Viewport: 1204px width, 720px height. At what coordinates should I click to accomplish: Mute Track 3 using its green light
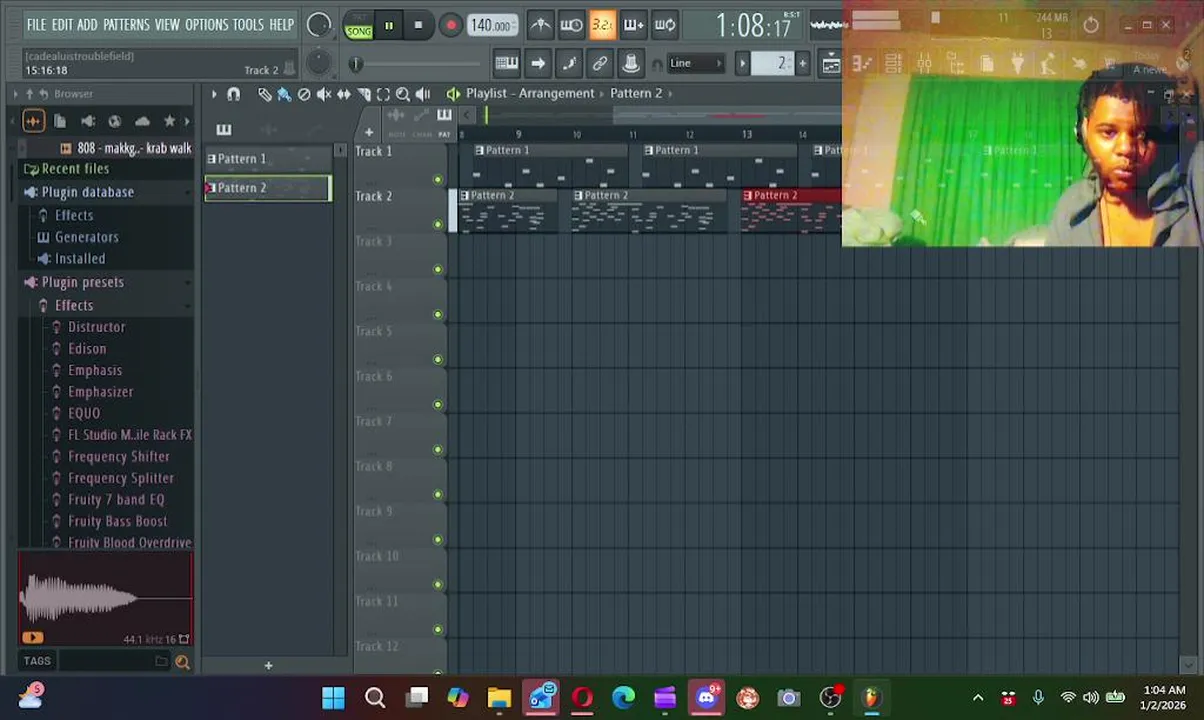437,269
